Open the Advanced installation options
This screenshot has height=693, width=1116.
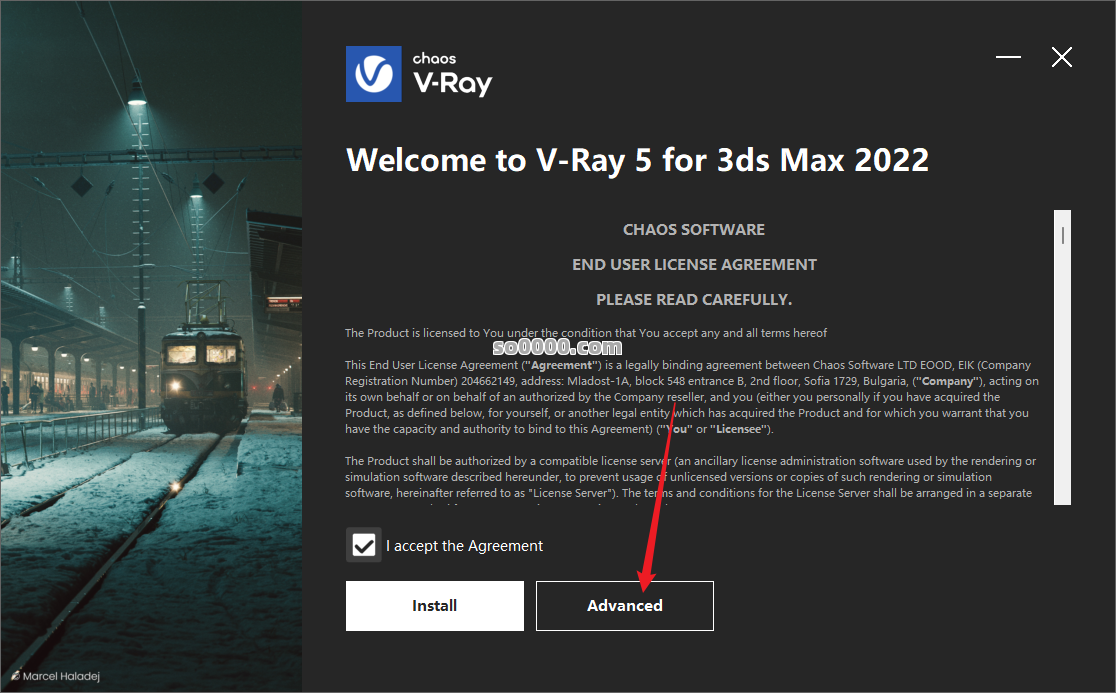click(x=625, y=605)
